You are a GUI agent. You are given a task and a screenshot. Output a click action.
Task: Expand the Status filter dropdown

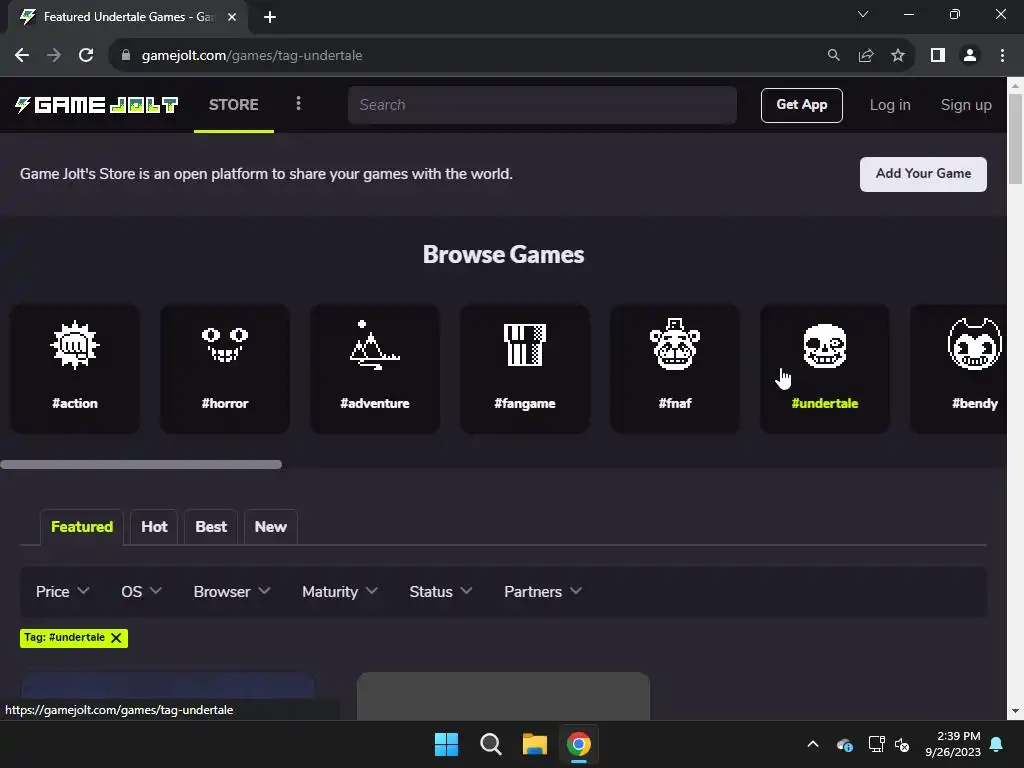[440, 592]
